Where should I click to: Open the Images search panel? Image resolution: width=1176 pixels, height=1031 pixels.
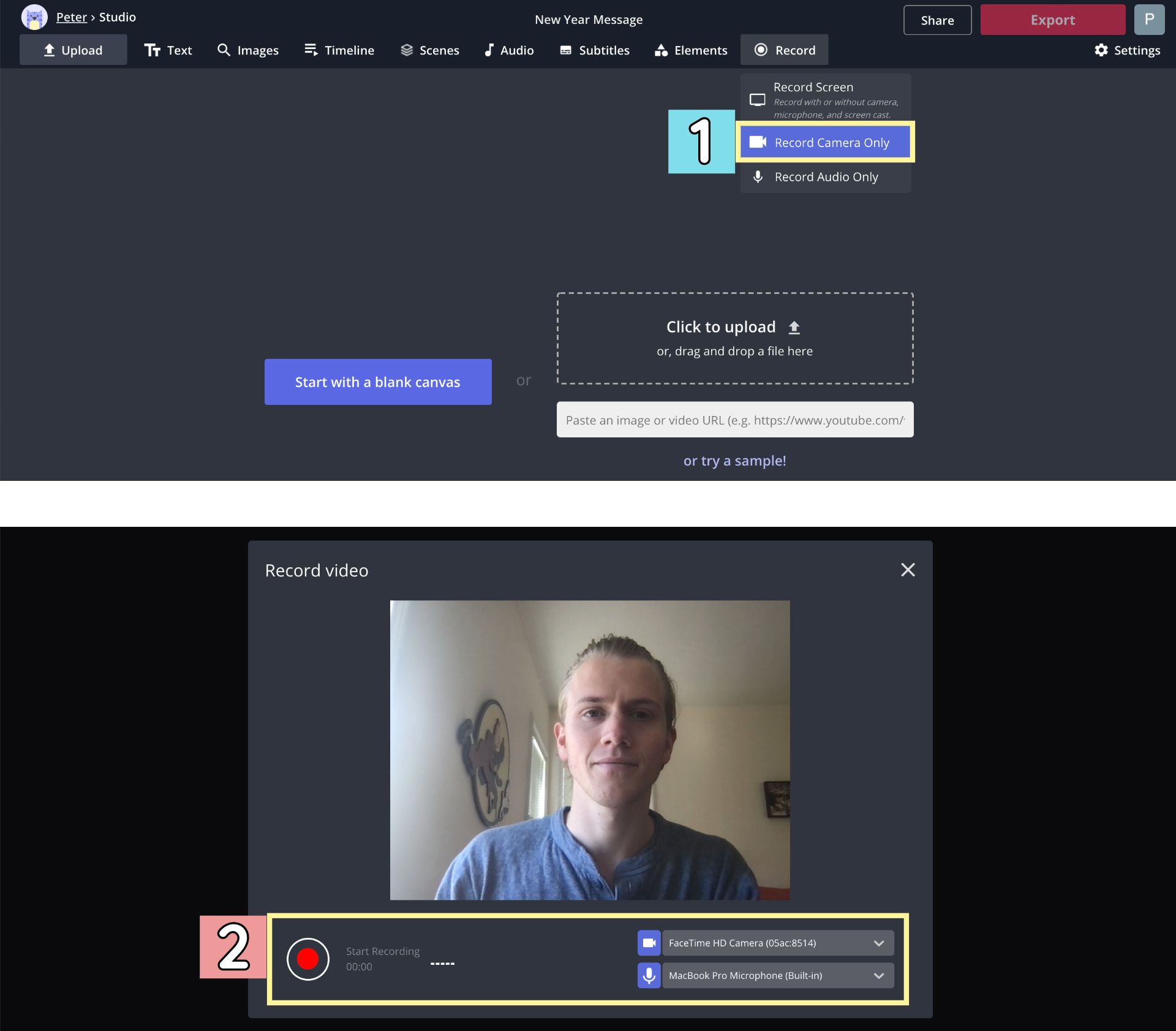pyautogui.click(x=247, y=50)
